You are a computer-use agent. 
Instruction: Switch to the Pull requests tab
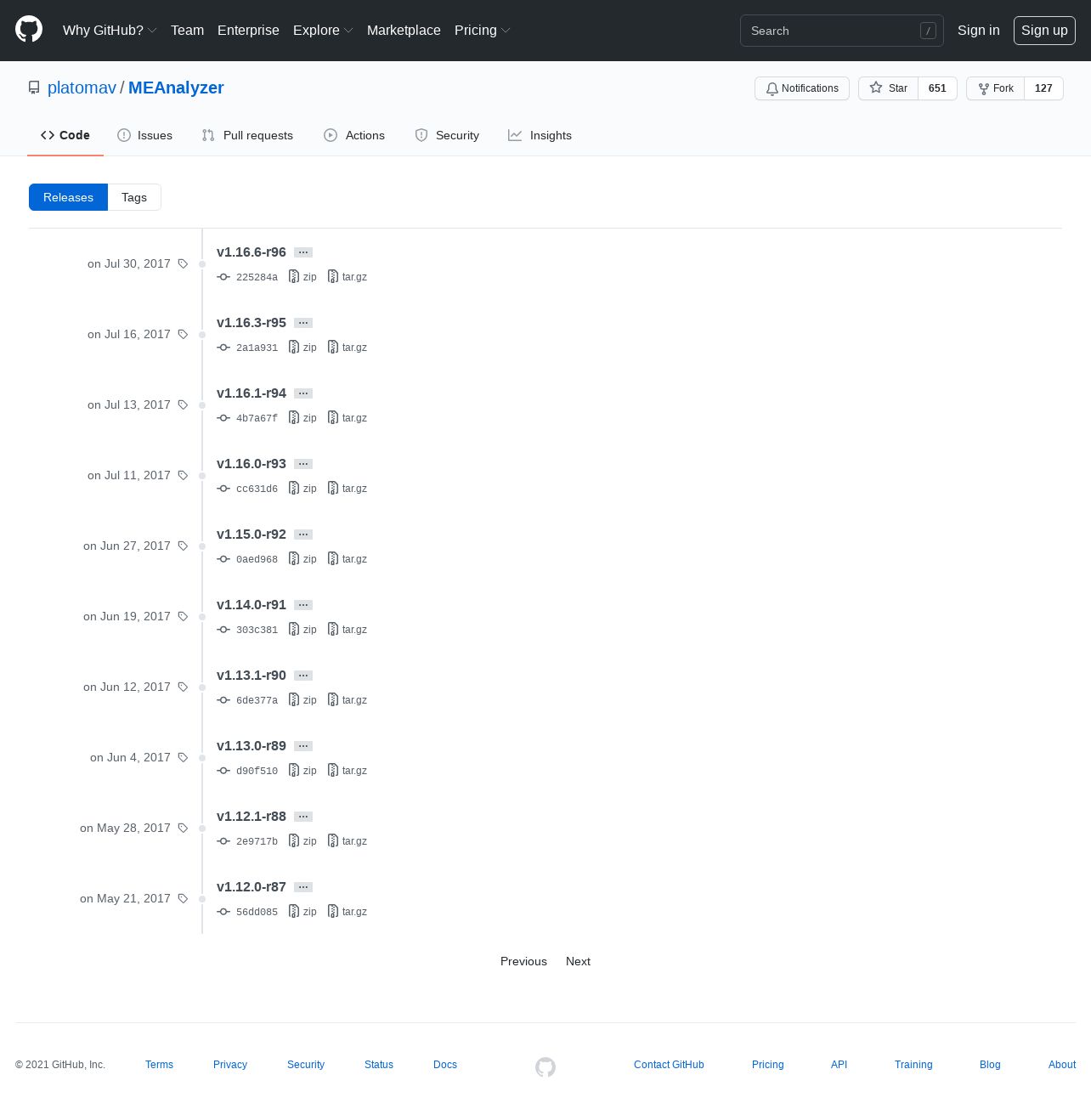(247, 135)
